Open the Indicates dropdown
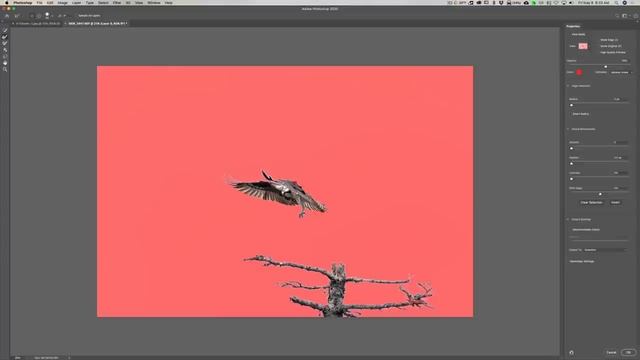Screen dimensions: 640x360 pos(620,72)
